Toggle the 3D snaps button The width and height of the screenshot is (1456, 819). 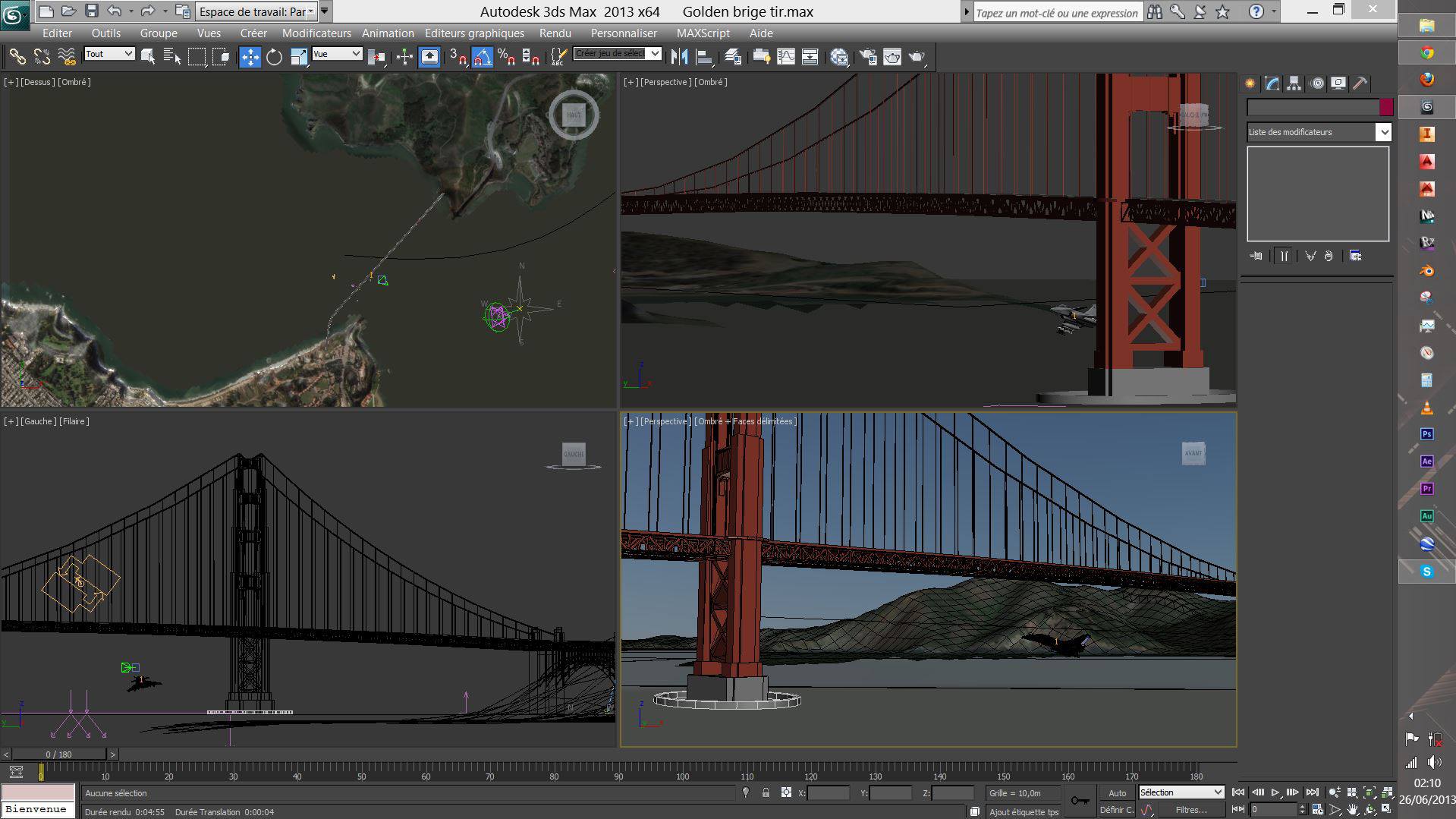point(458,57)
